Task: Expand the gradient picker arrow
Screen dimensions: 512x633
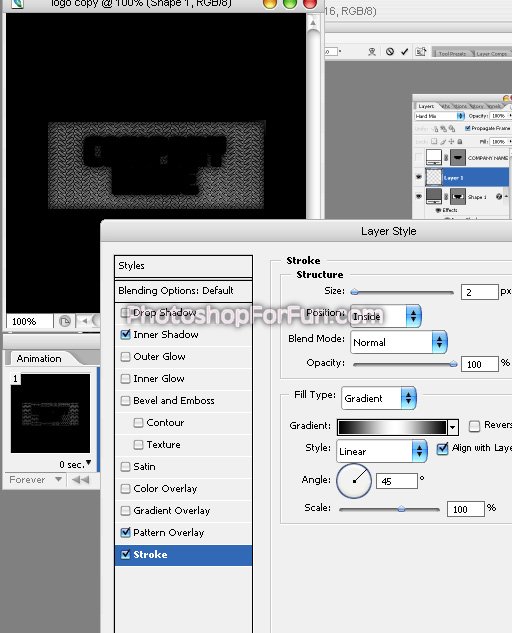Action: 453,427
